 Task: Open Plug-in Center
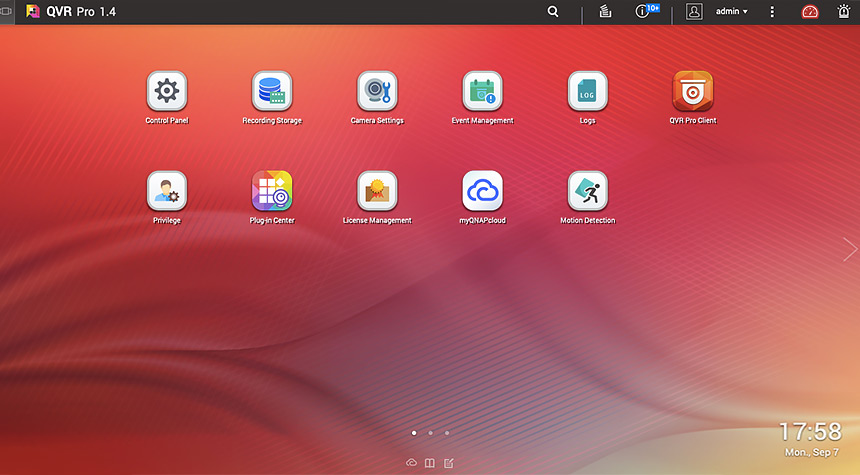coord(272,191)
